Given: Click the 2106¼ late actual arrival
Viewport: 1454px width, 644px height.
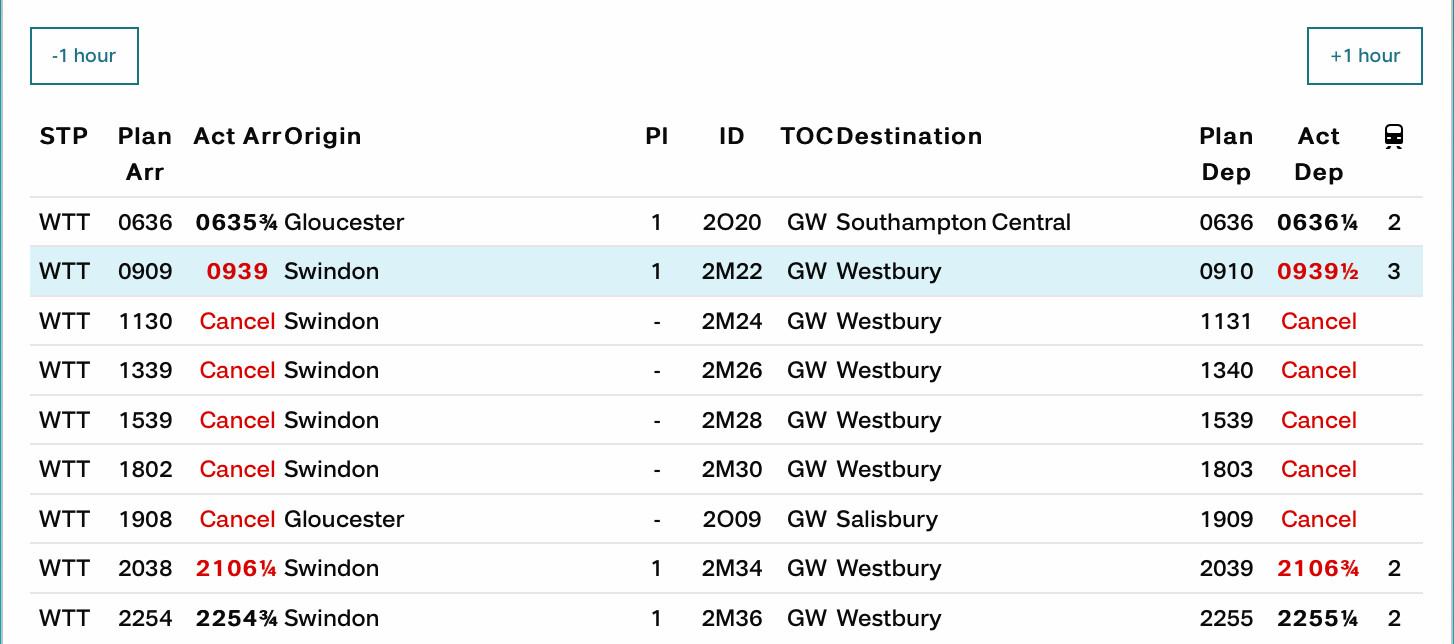Looking at the screenshot, I should pyautogui.click(x=237, y=568).
